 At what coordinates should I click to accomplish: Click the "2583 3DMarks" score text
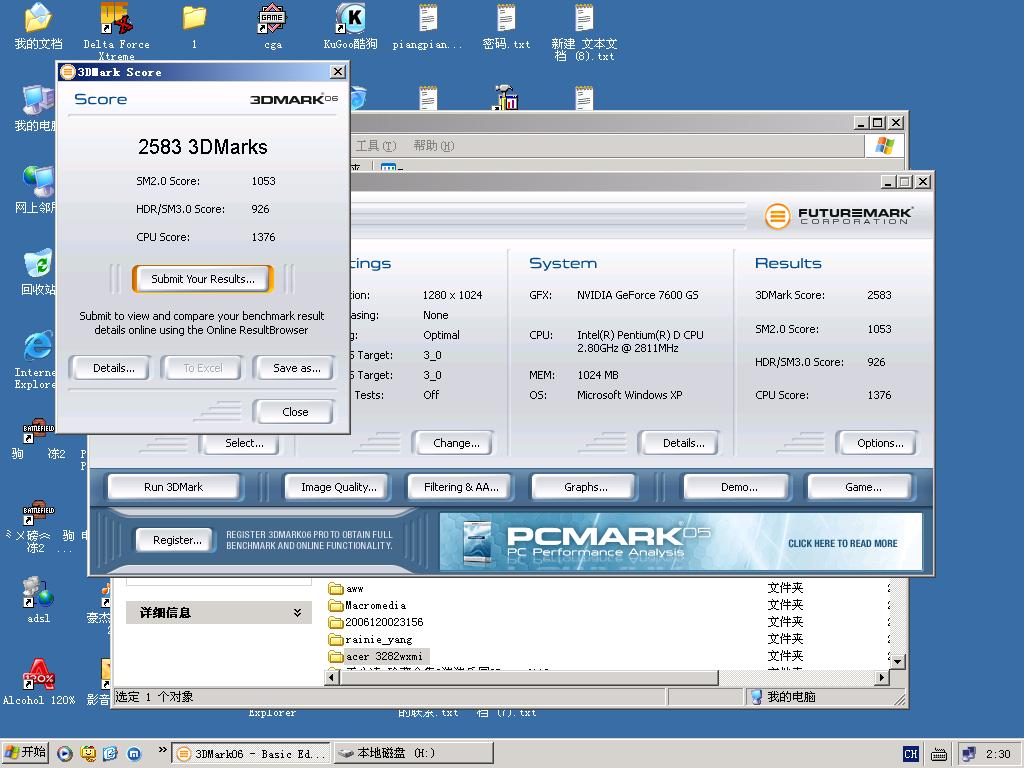click(202, 147)
